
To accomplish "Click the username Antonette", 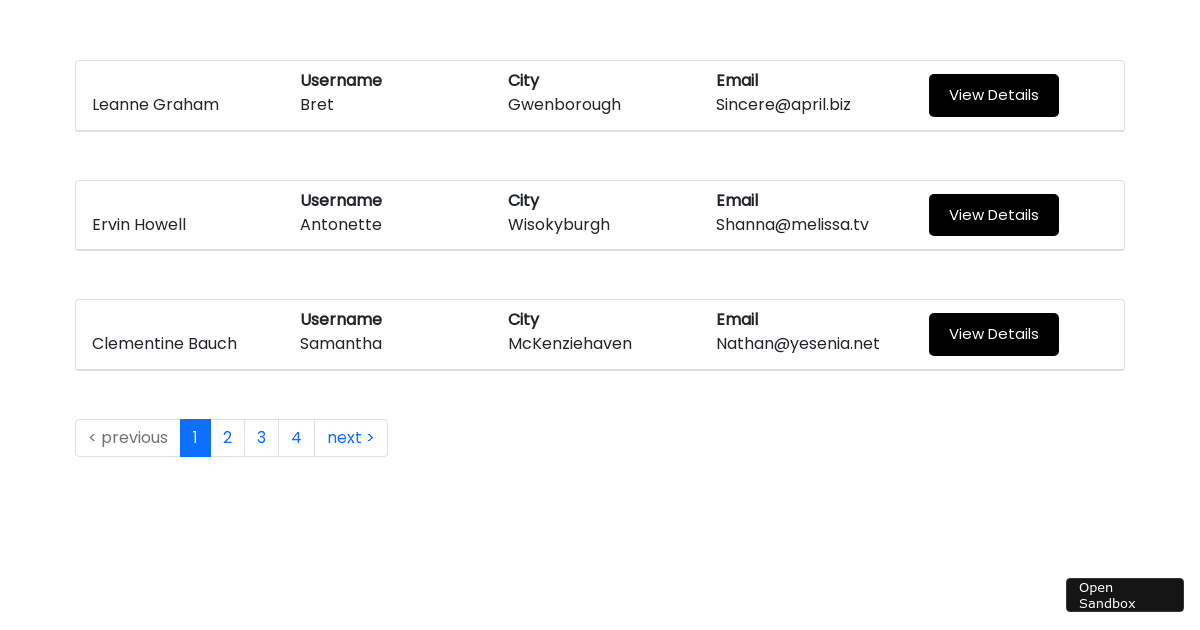I will tap(341, 225).
